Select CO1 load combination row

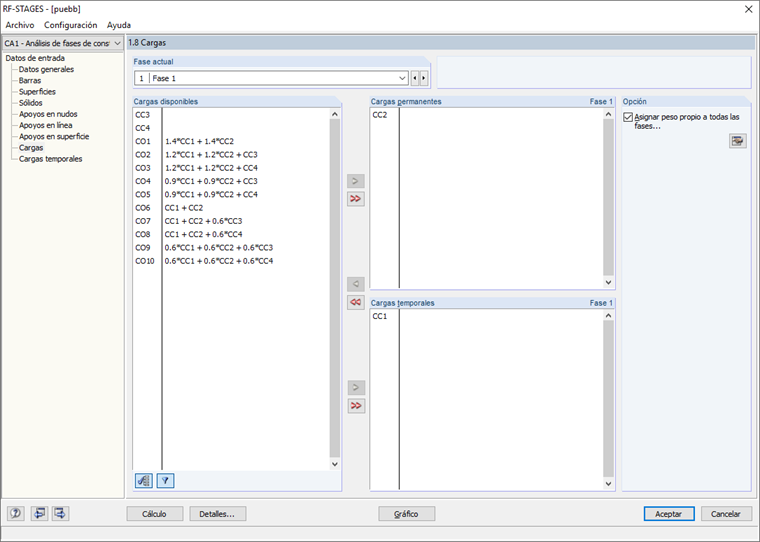[231, 142]
